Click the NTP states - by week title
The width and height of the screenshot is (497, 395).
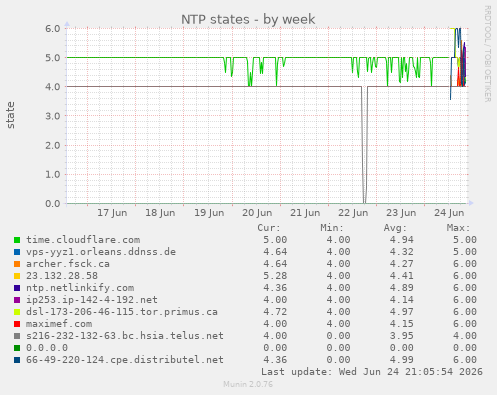click(x=248, y=19)
